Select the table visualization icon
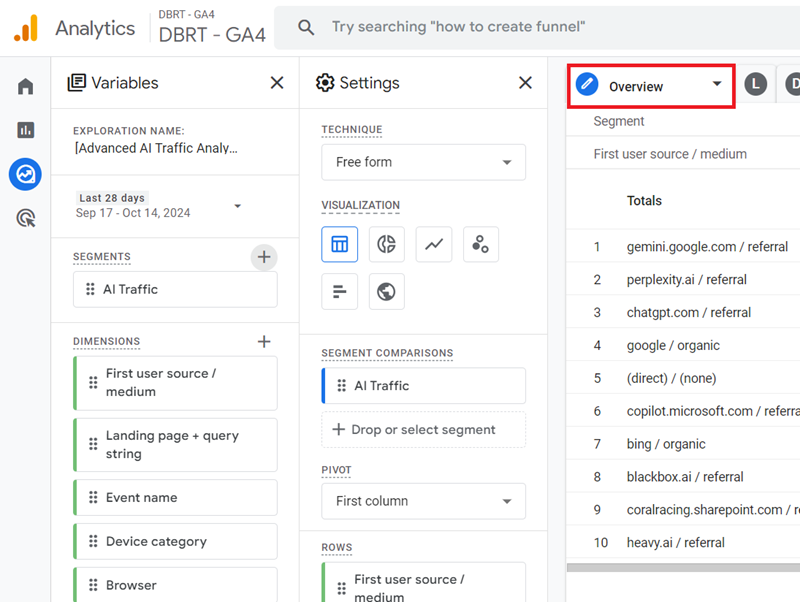The image size is (800, 602). (339, 244)
